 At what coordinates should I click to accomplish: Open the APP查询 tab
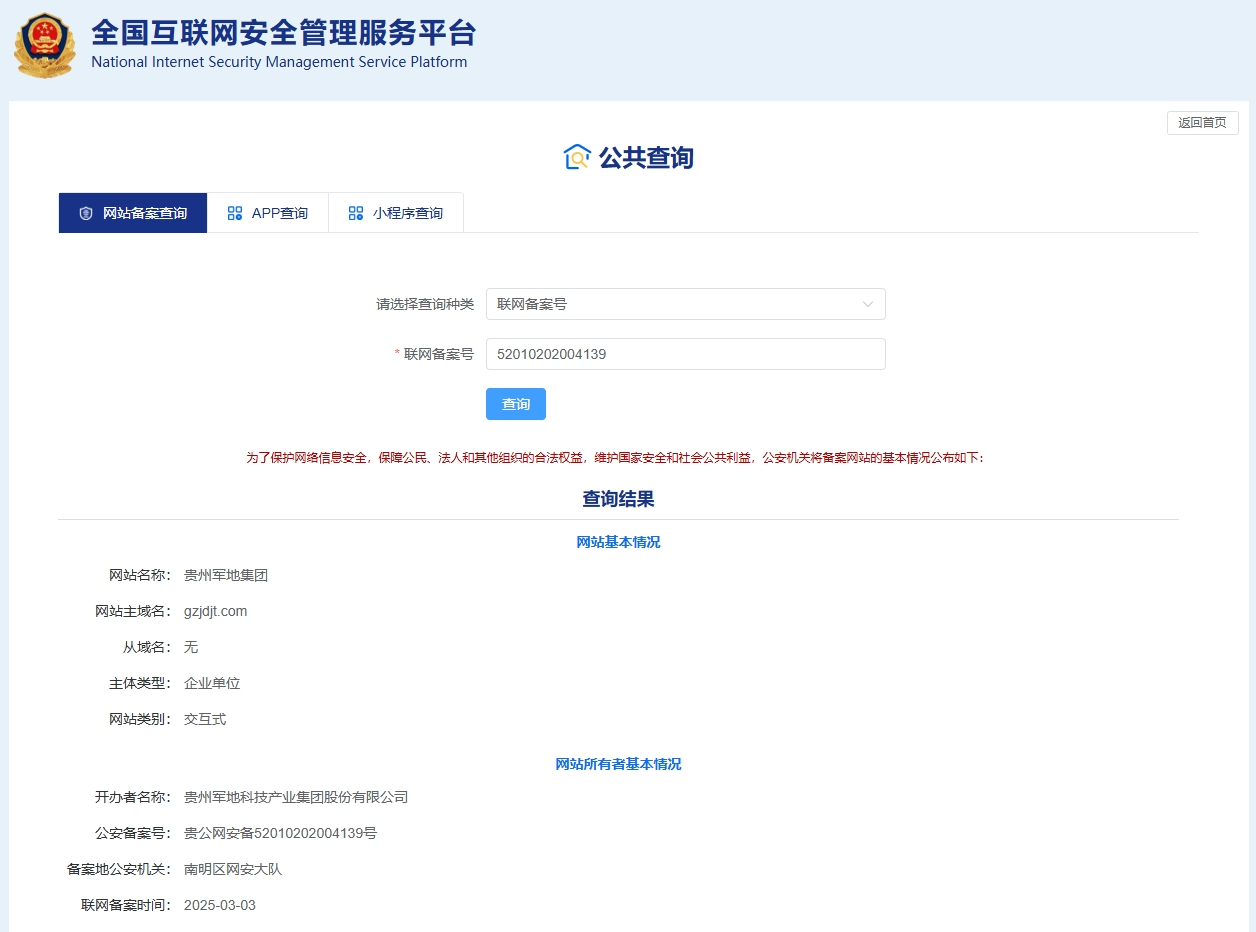click(268, 213)
